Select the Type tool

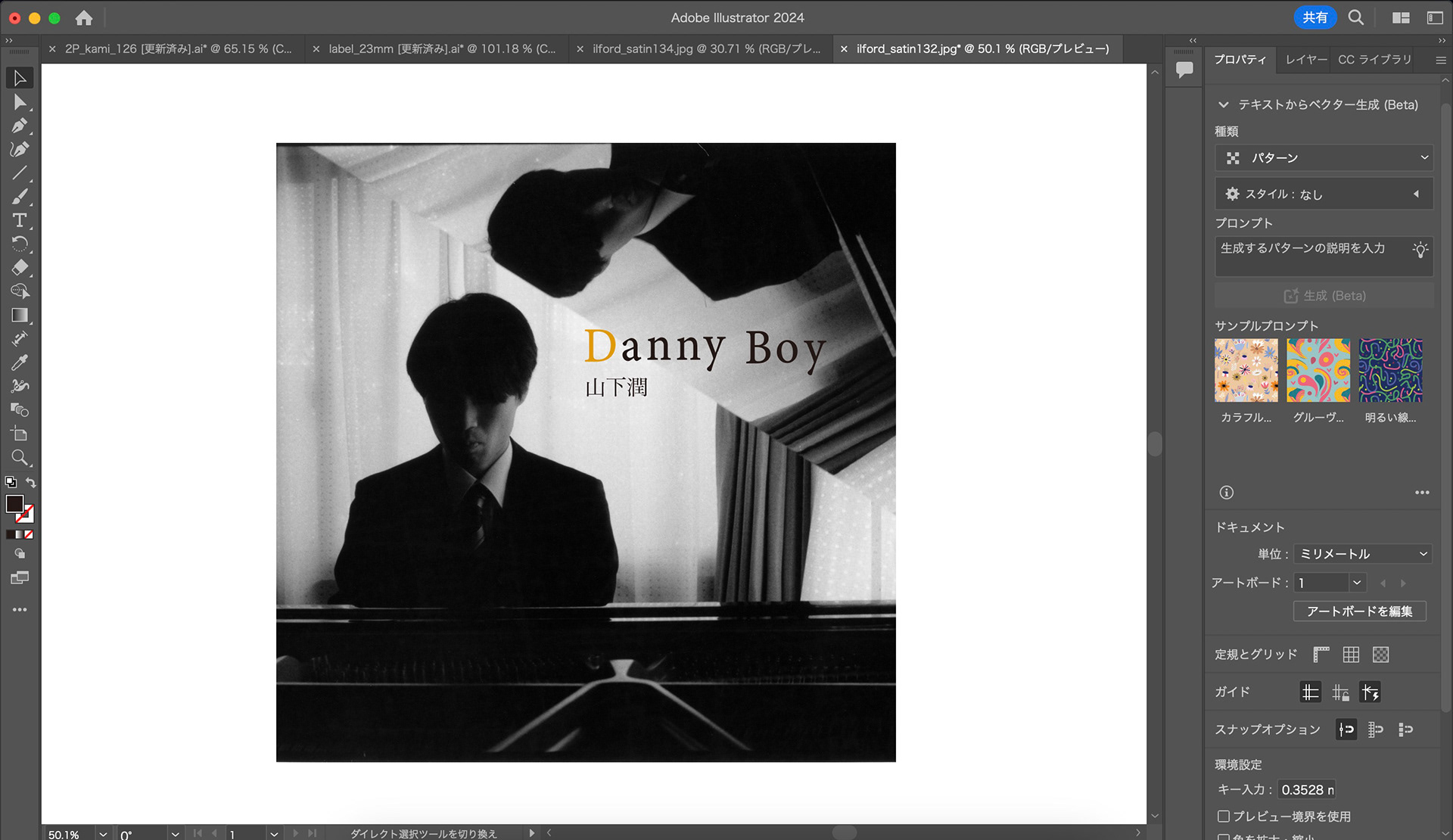click(x=20, y=220)
